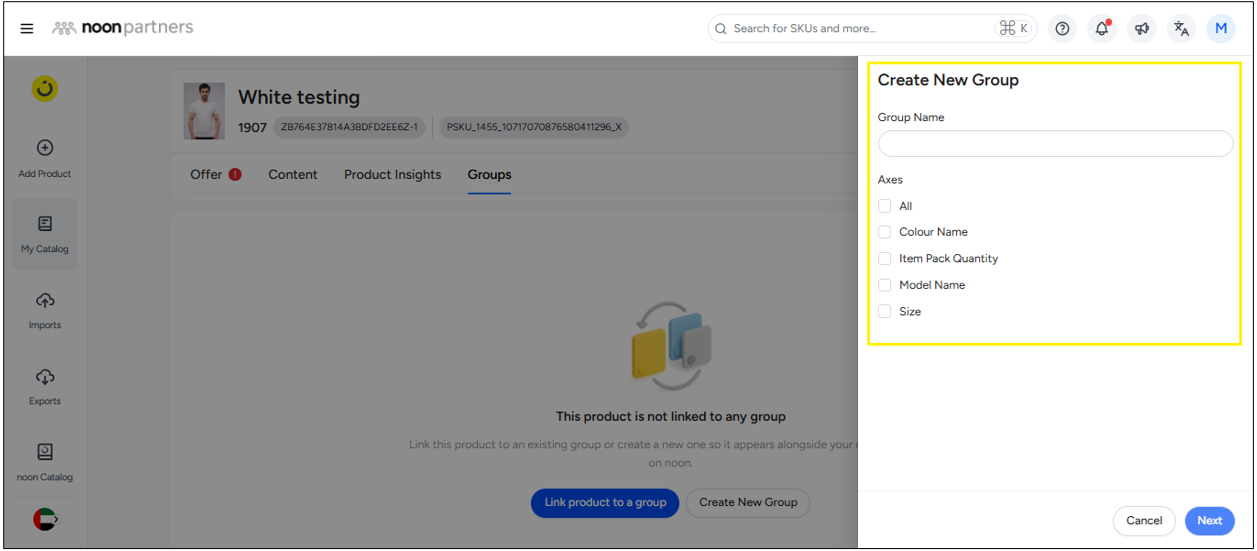Check the All axes checkbox
This screenshot has width=1257, height=551.
point(884,206)
